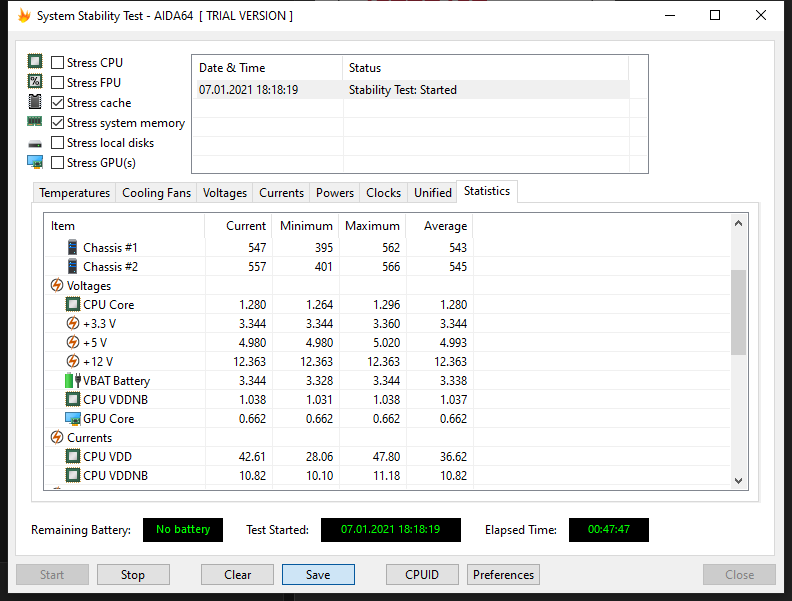Click the AIDA64 flame icon in title bar
792x601 pixels.
[x=24, y=16]
